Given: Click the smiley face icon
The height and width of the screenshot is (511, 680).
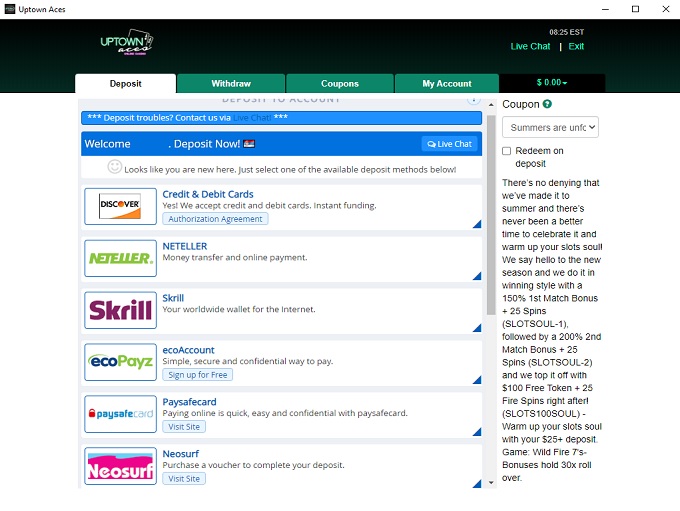Looking at the screenshot, I should tap(114, 167).
